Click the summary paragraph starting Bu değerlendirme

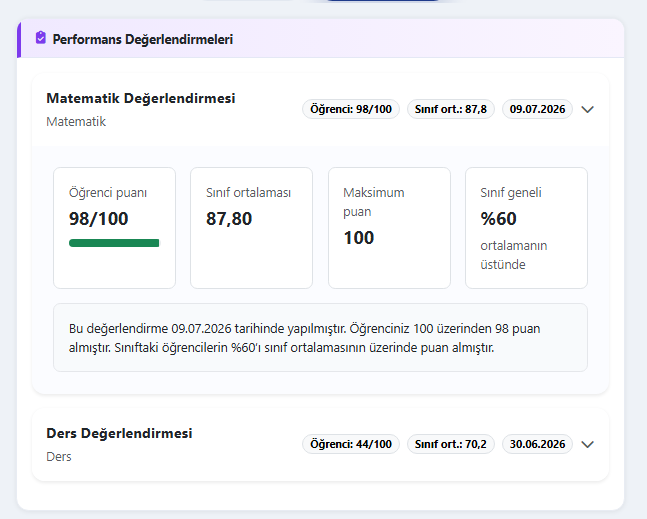pos(305,338)
